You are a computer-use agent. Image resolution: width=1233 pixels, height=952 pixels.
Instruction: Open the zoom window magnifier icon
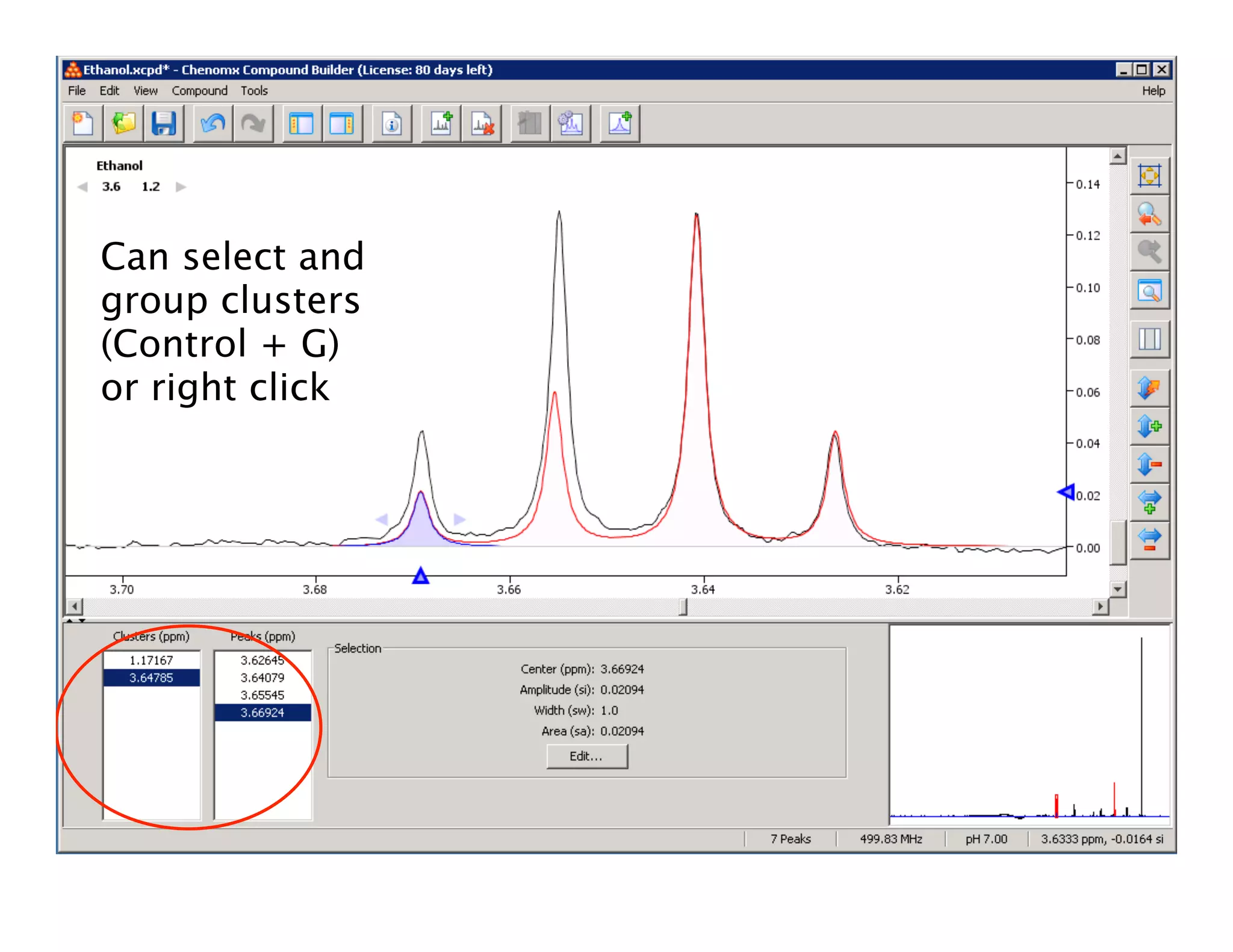[1149, 292]
